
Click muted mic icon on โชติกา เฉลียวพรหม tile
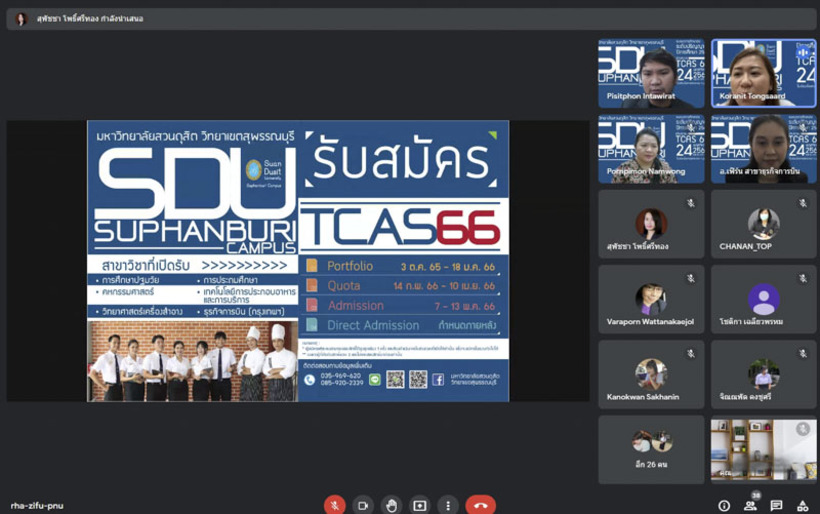click(x=803, y=279)
